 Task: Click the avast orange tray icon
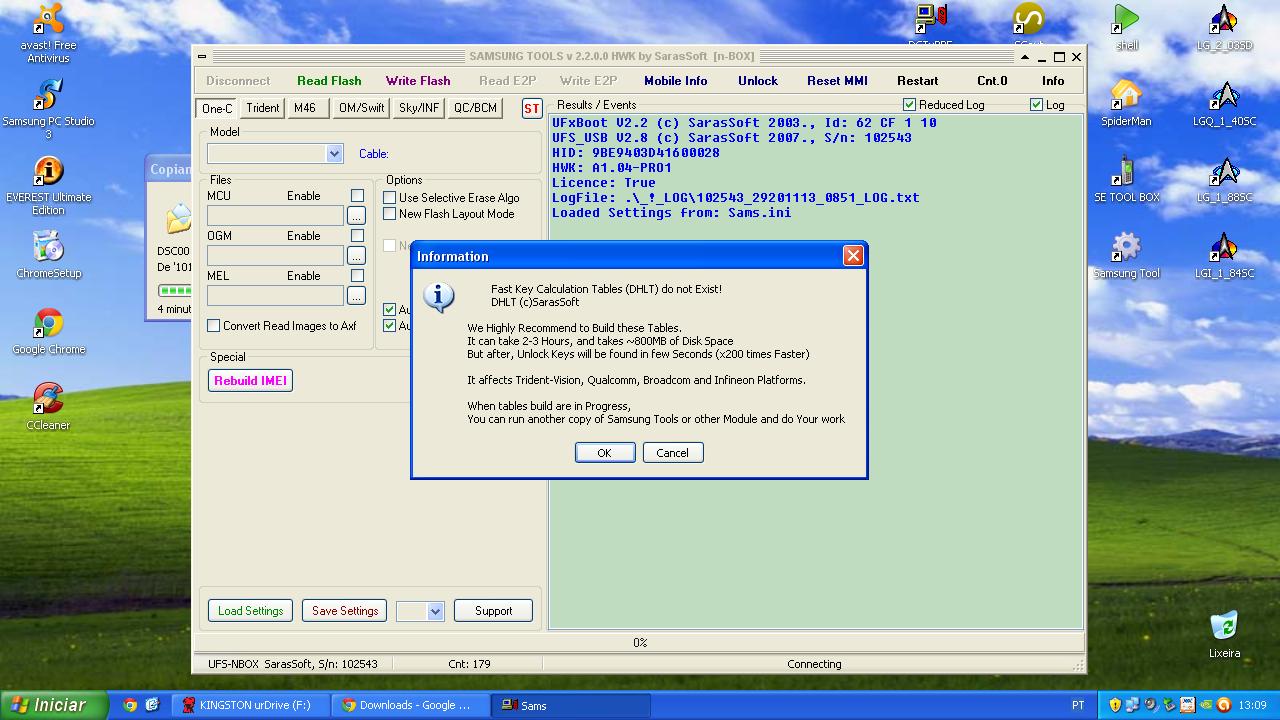tap(1223, 705)
